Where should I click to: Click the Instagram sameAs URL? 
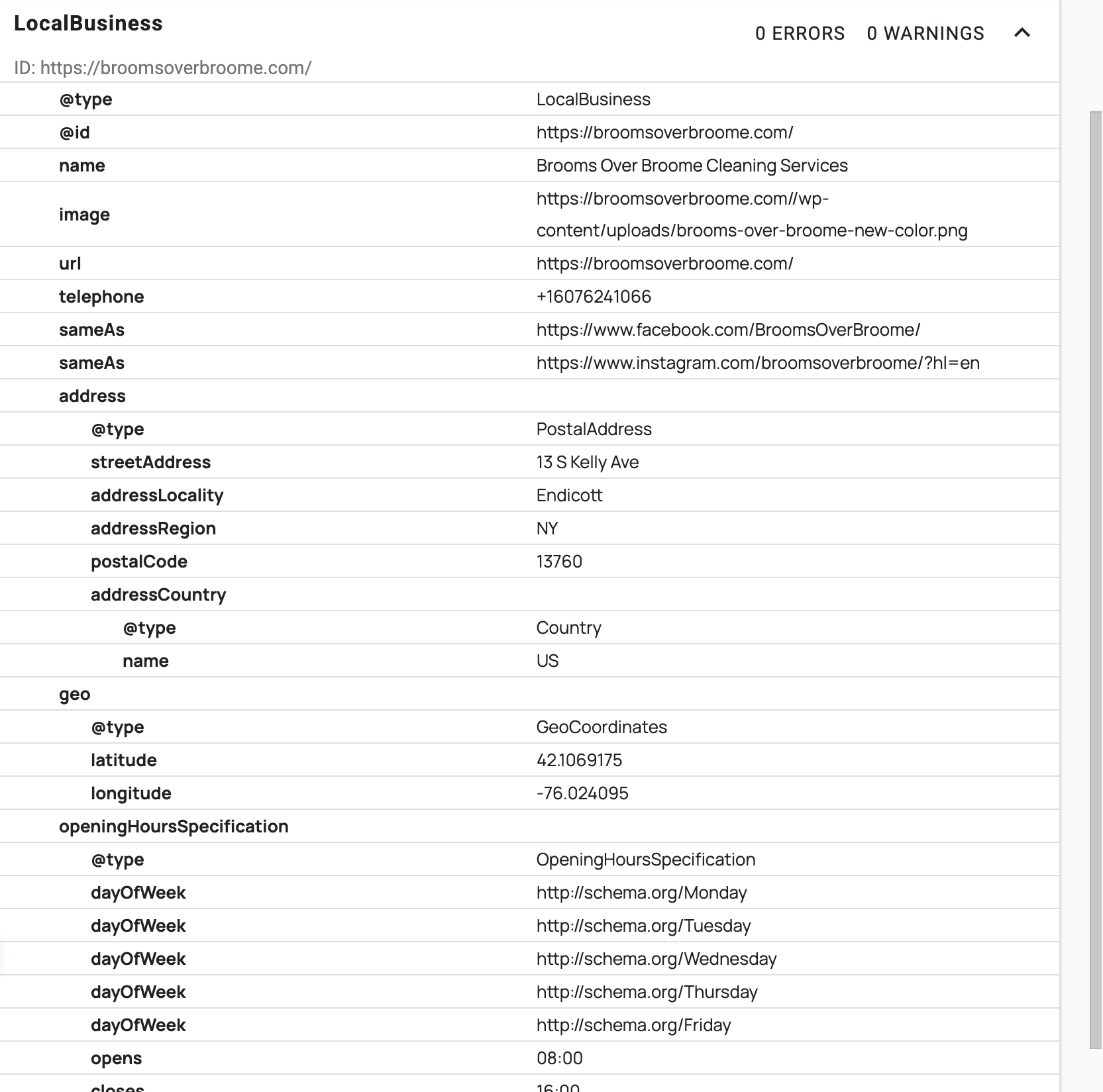pyautogui.click(x=758, y=363)
